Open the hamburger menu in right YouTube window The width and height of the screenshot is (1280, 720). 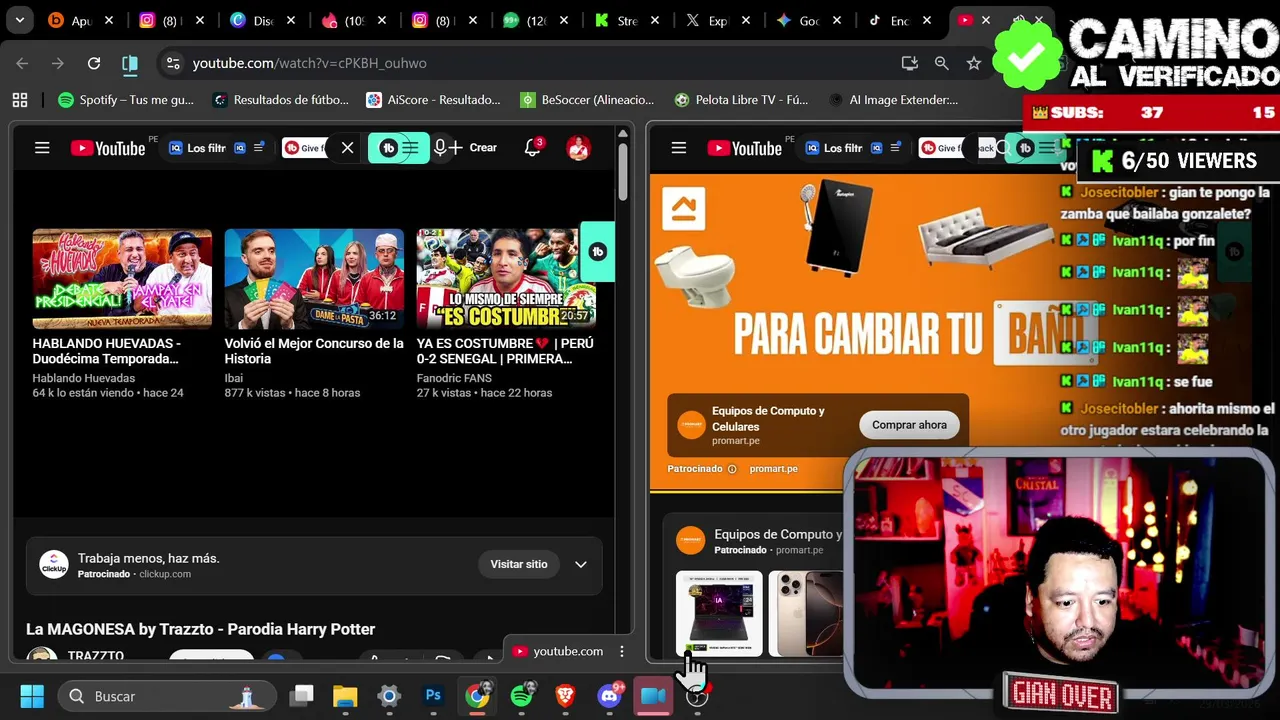pyautogui.click(x=679, y=148)
